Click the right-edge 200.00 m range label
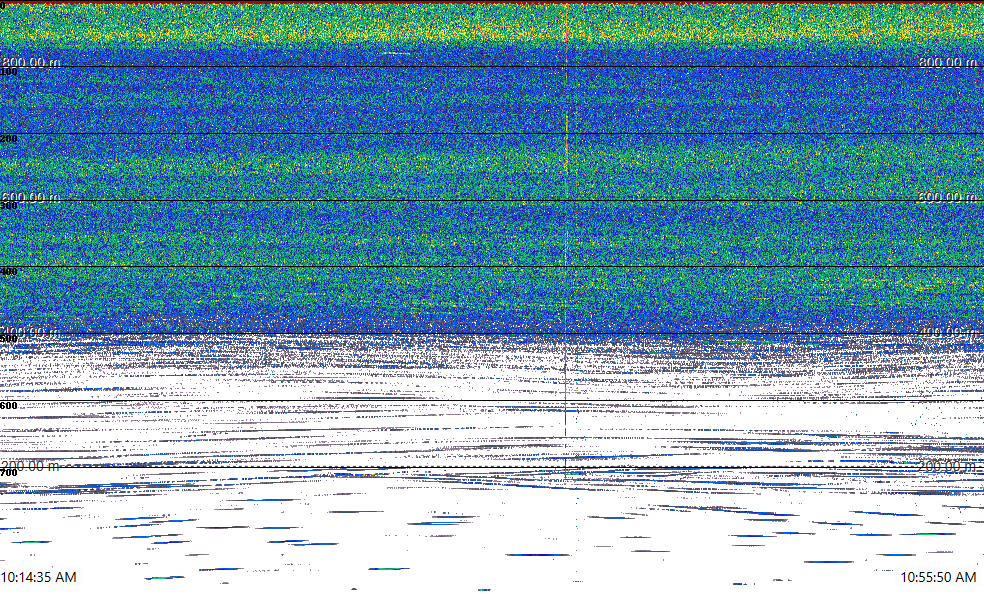 click(x=948, y=466)
